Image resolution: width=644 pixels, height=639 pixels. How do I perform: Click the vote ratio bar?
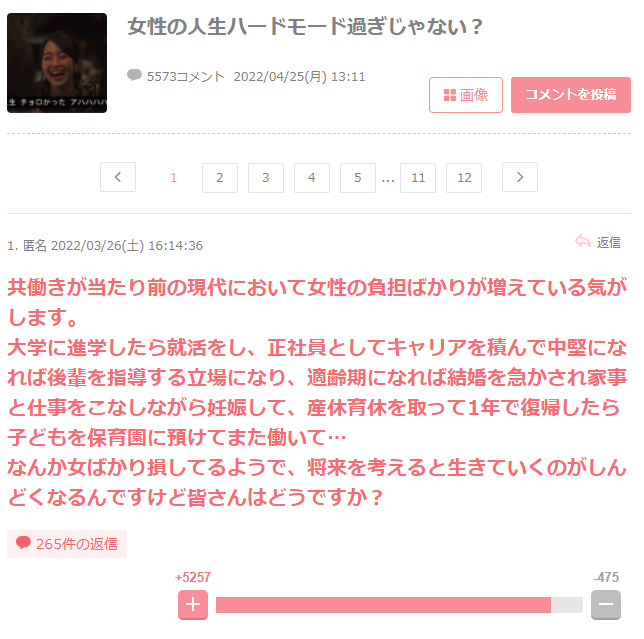click(399, 605)
